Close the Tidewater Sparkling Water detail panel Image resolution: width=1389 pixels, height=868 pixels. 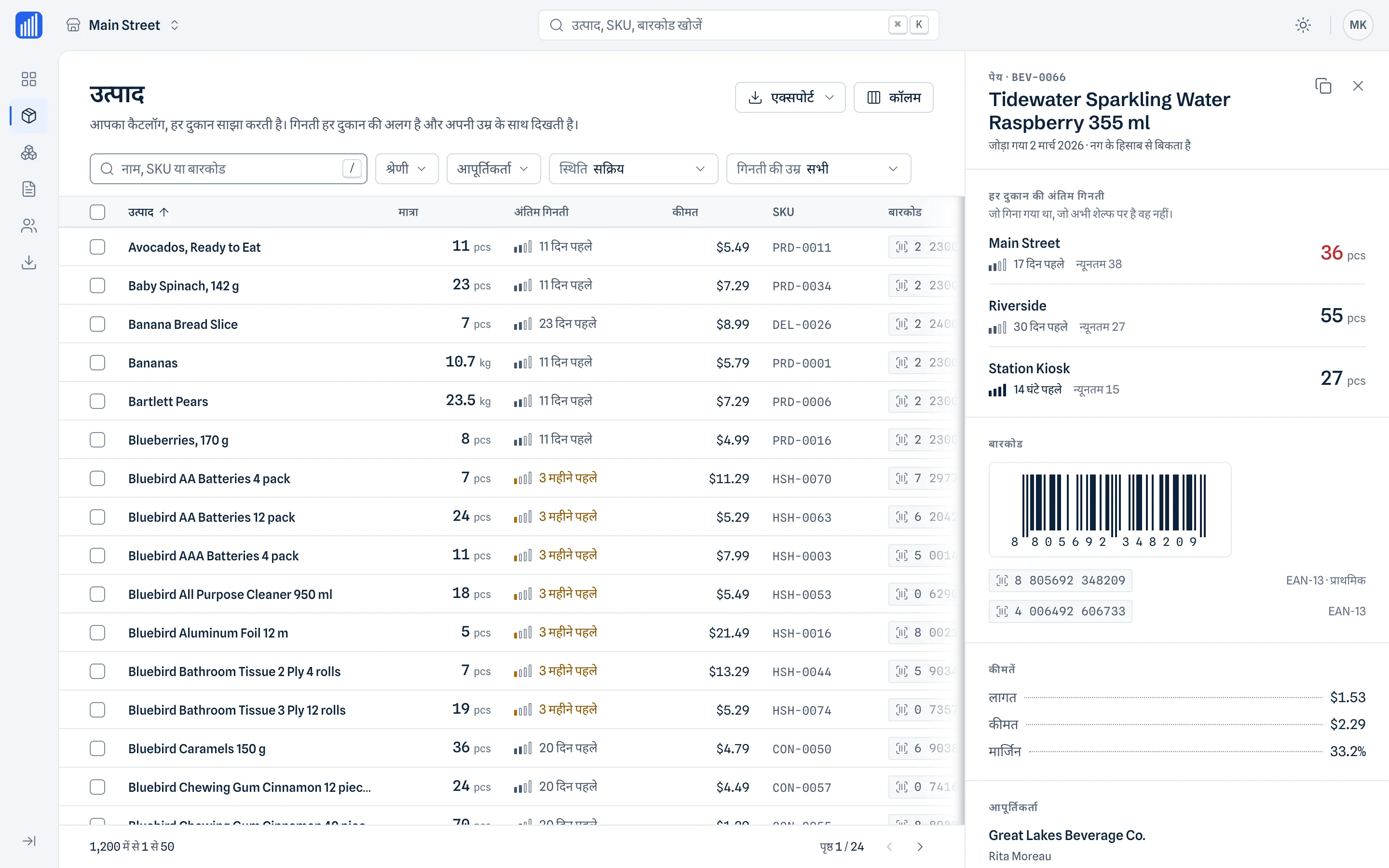click(x=1358, y=86)
